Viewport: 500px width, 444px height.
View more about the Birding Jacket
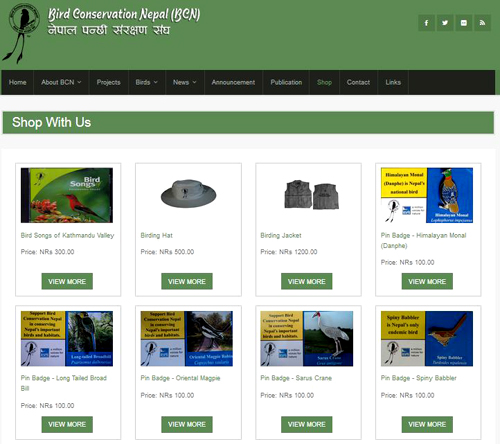(x=307, y=282)
